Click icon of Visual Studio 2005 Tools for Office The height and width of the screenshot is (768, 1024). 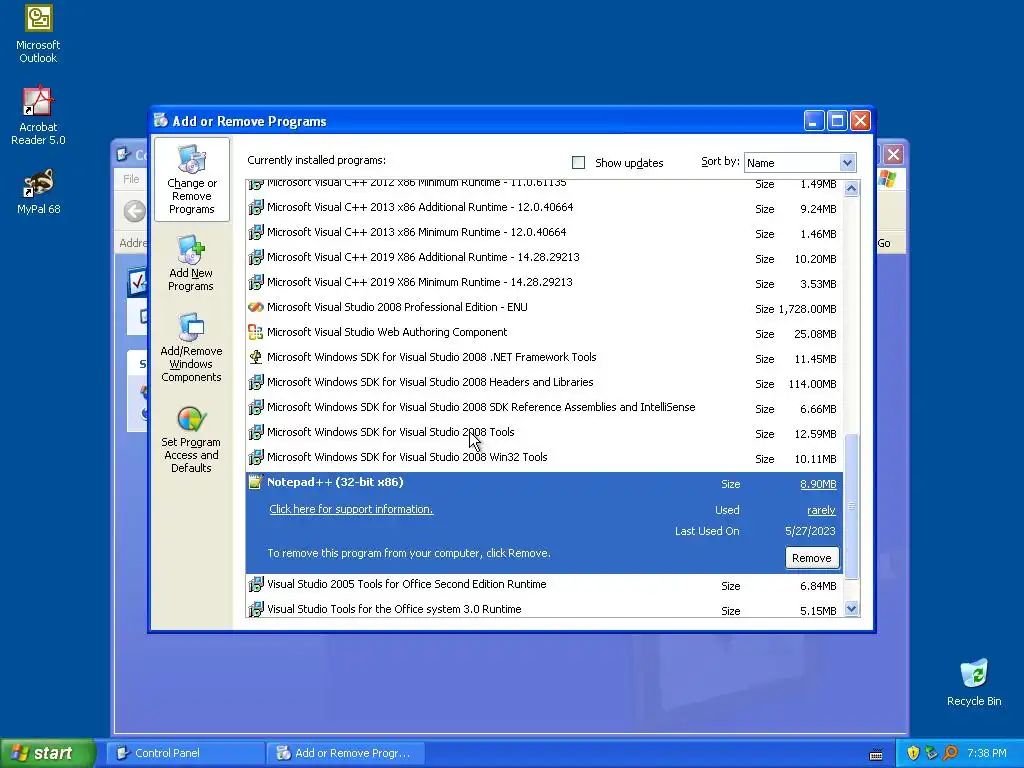coord(256,584)
